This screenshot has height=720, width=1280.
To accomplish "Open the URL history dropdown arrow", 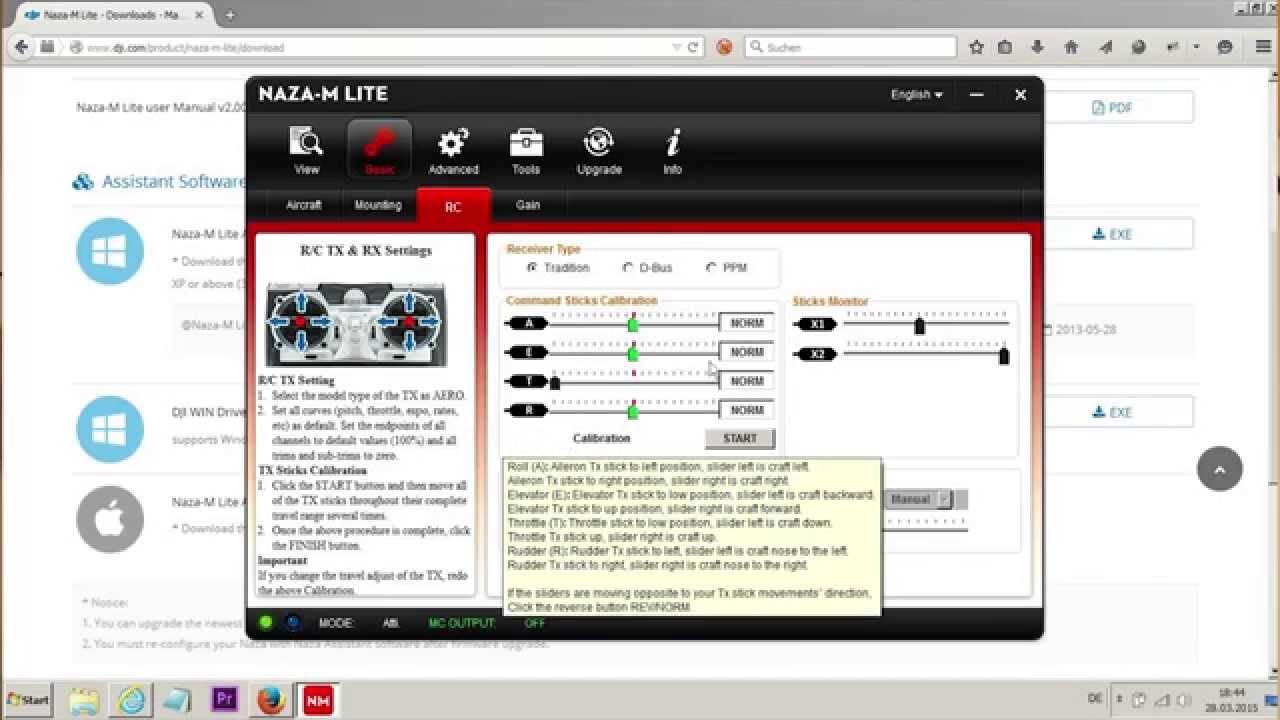I will click(x=676, y=47).
